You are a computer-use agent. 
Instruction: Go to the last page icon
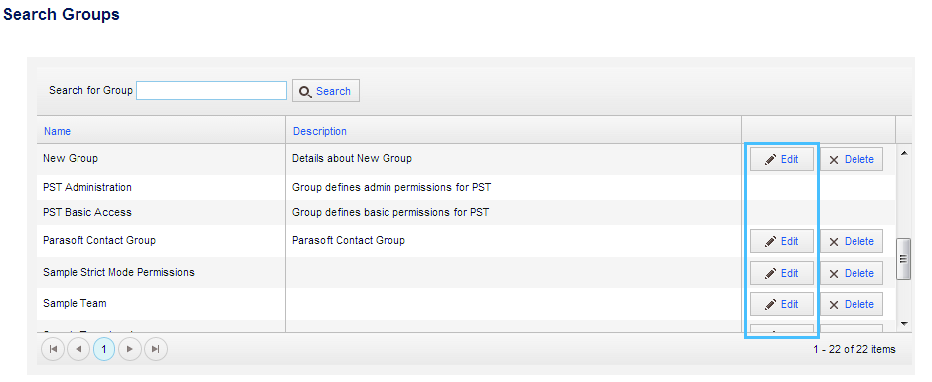pyautogui.click(x=156, y=349)
